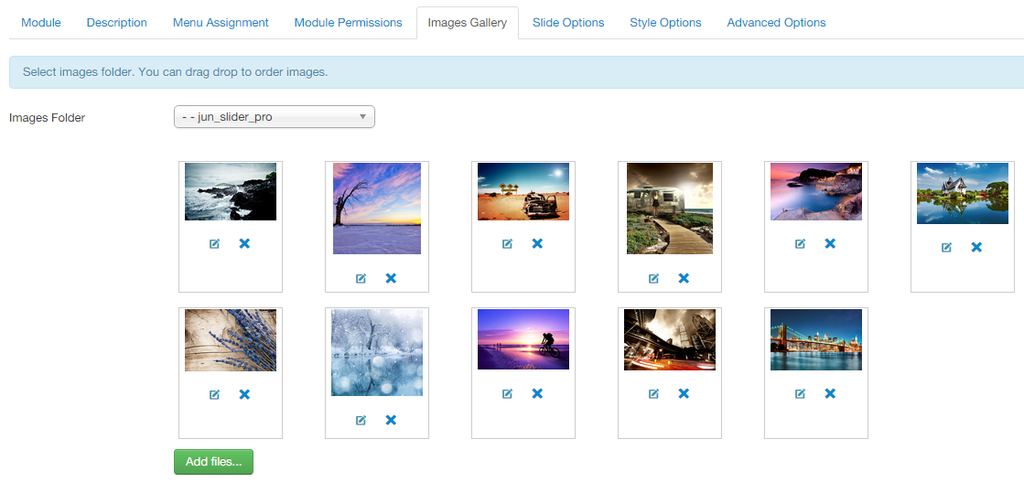1024x482 pixels.
Task: Edit the desert vintage car image
Action: [507, 244]
